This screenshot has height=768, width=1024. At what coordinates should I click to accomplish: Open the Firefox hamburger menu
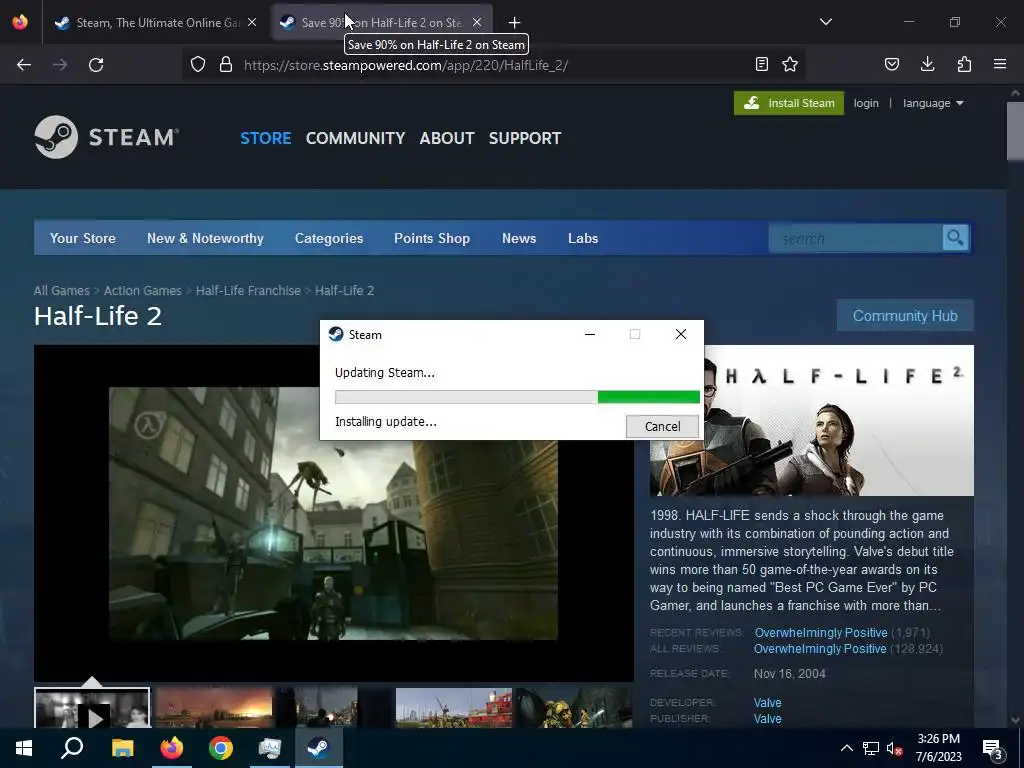point(1000,64)
